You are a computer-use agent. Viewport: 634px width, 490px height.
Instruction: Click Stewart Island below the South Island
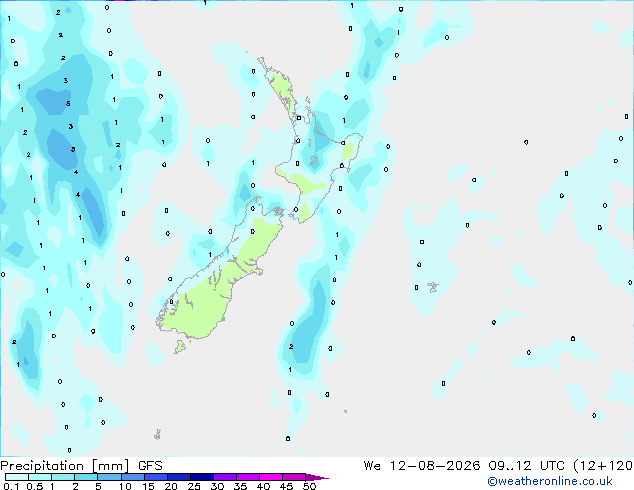(180, 346)
